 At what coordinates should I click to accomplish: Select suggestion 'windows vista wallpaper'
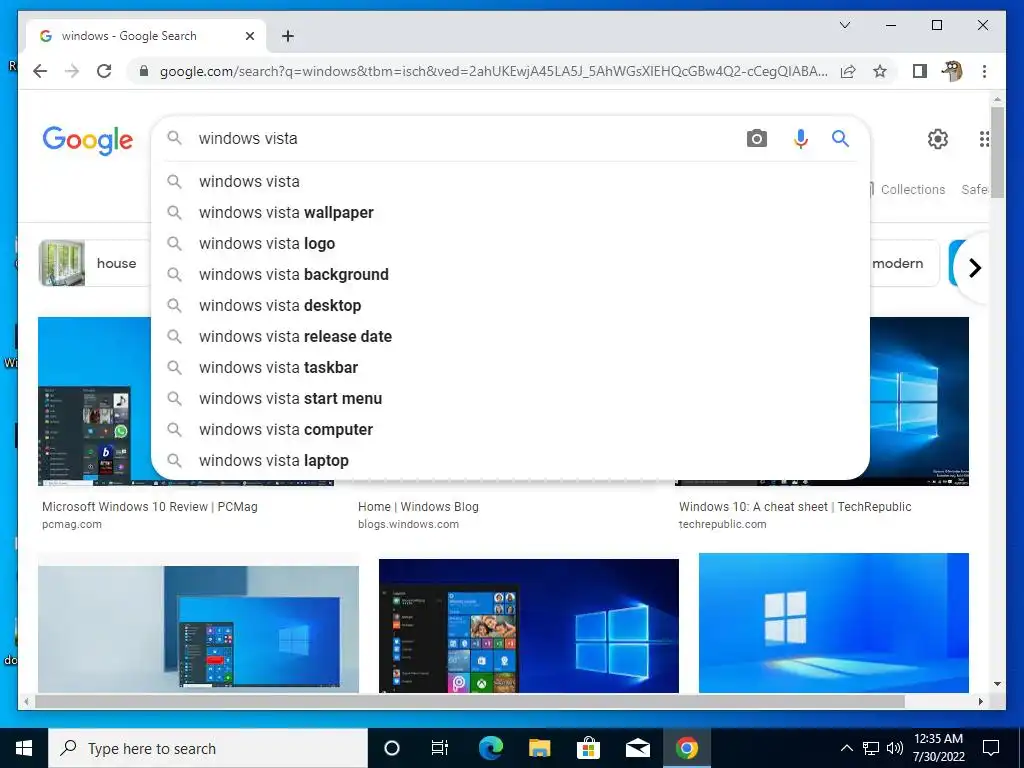[x=510, y=212]
